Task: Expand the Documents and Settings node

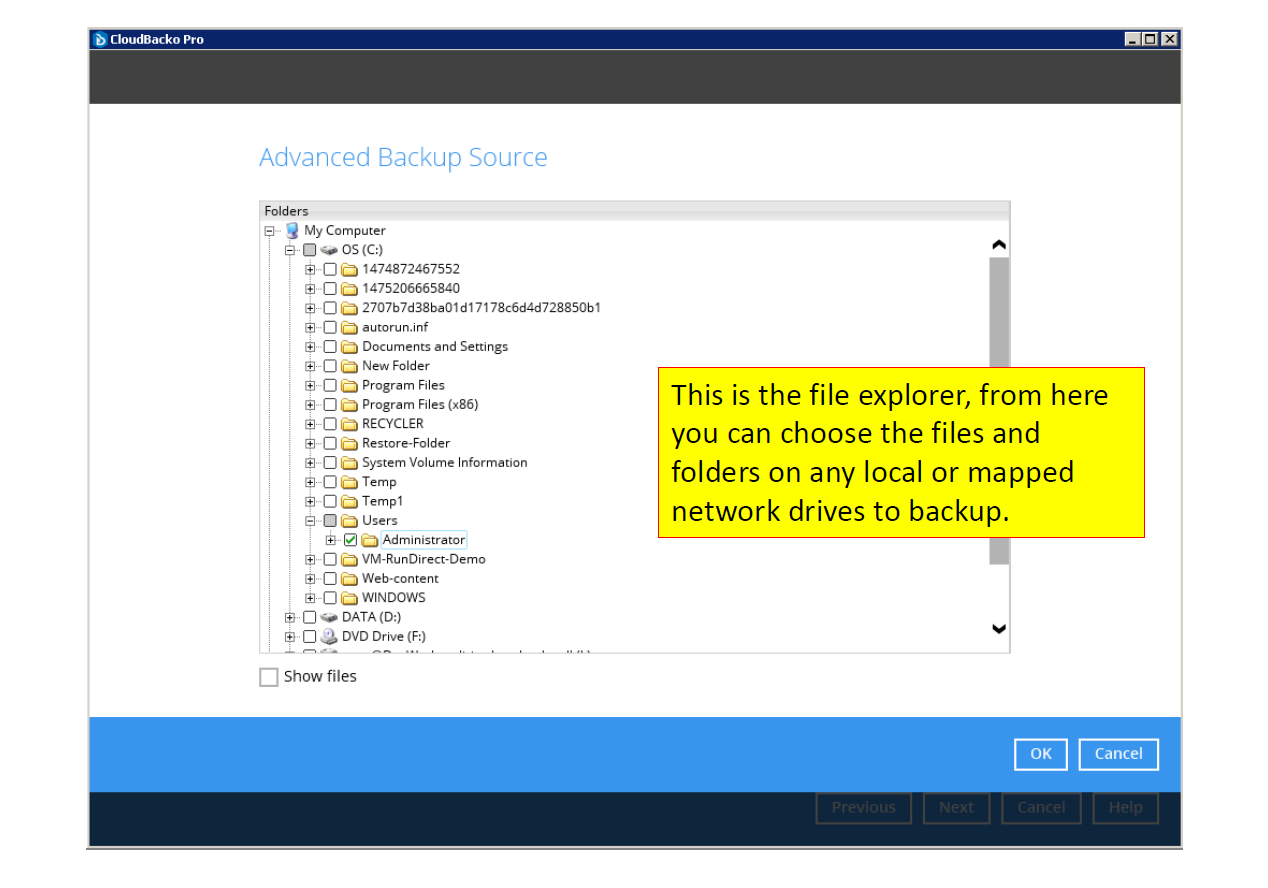Action: (x=310, y=346)
